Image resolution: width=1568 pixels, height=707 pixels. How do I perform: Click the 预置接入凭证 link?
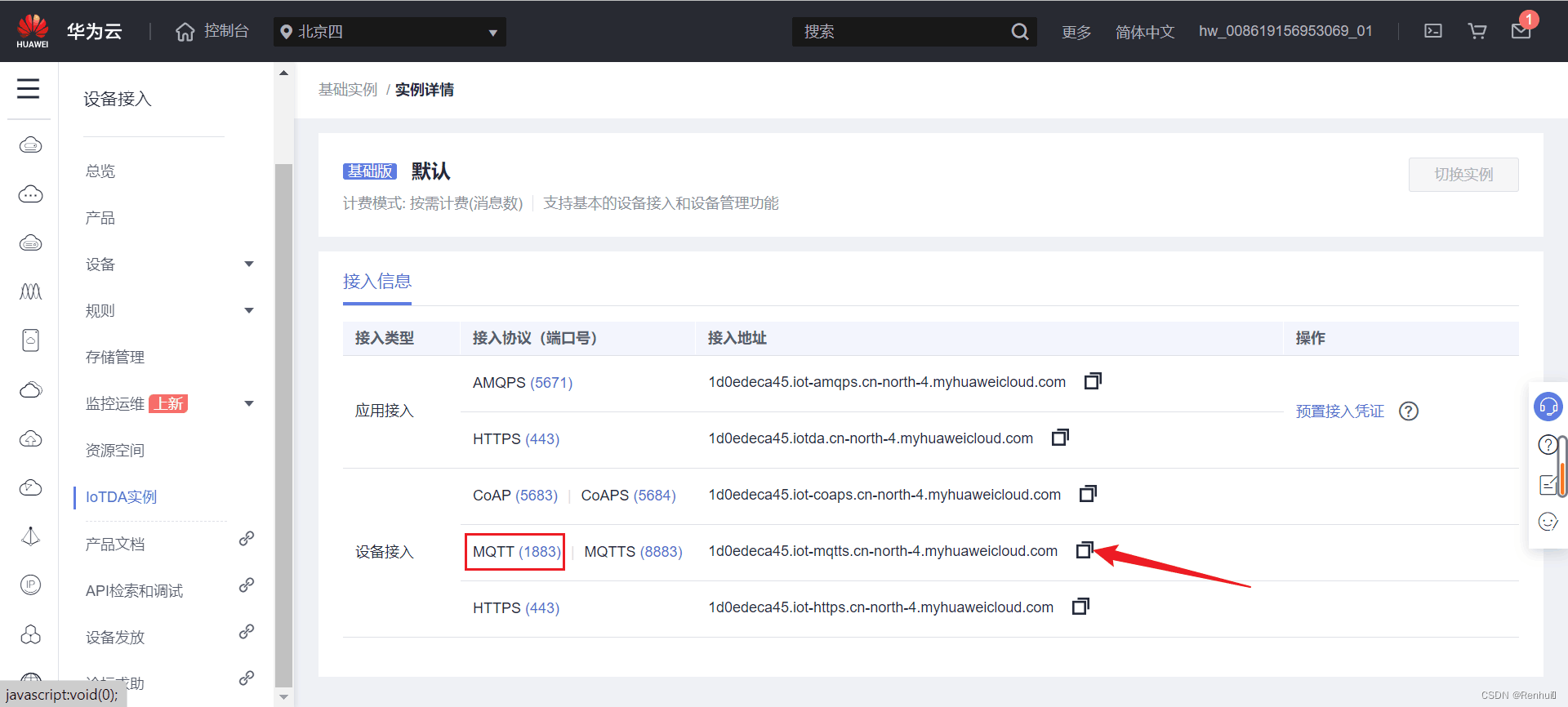click(1339, 411)
